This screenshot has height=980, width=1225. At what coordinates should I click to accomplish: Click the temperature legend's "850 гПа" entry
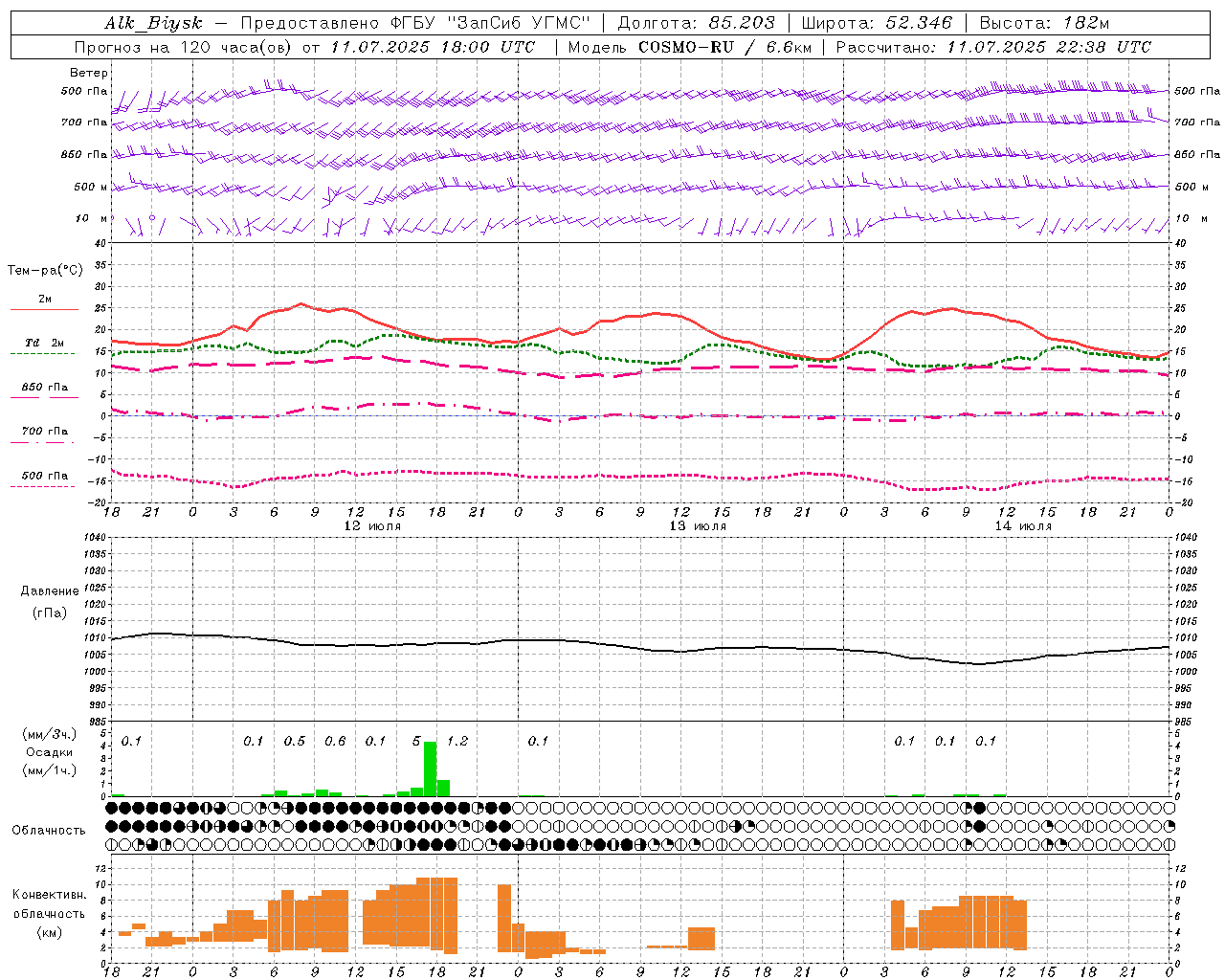click(45, 388)
